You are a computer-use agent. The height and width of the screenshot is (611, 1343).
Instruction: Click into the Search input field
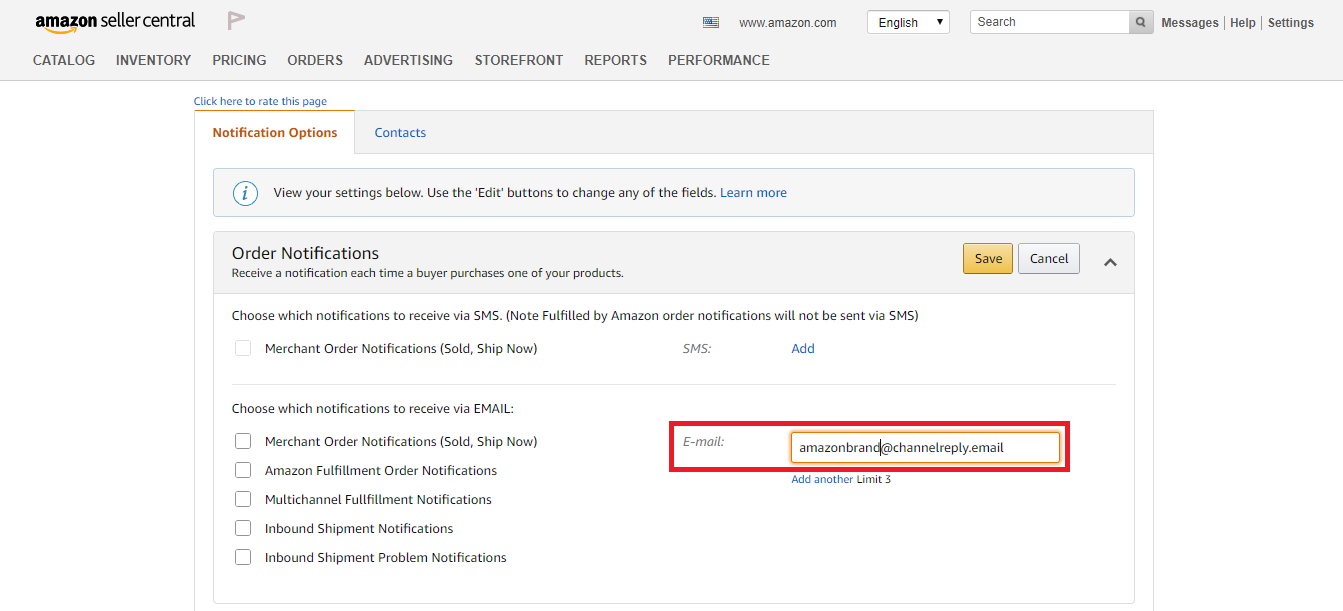click(x=1050, y=22)
